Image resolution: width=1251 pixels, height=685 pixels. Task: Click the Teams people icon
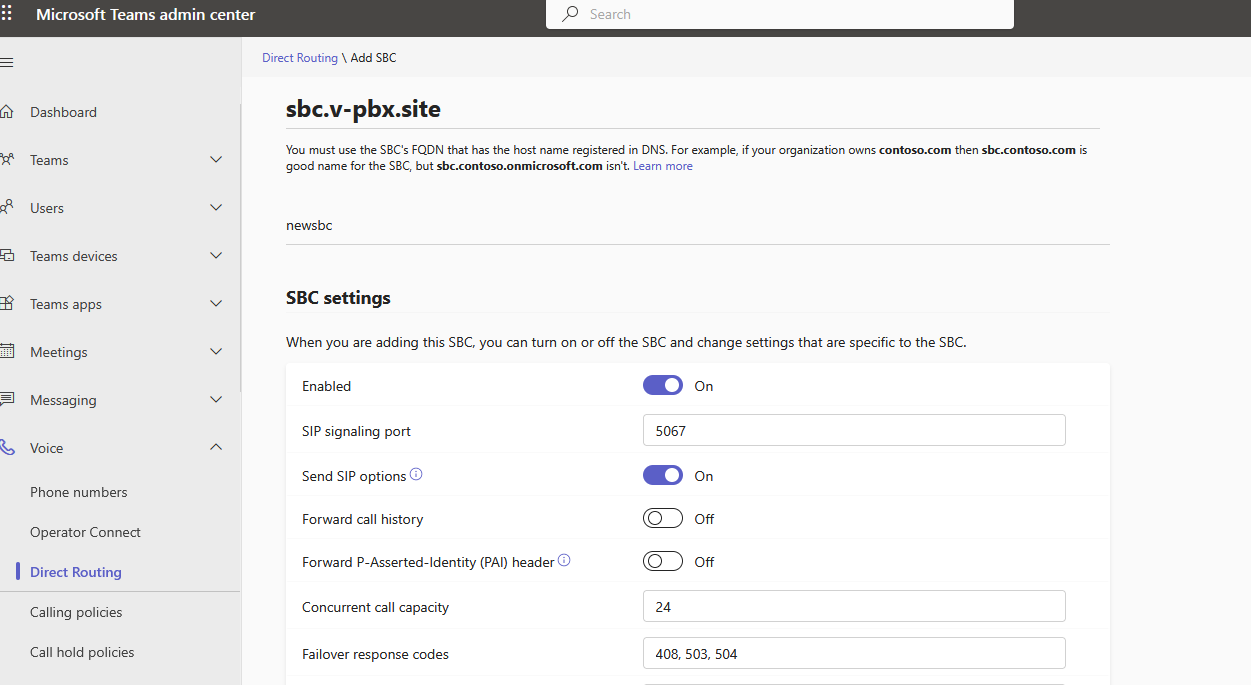(6, 159)
